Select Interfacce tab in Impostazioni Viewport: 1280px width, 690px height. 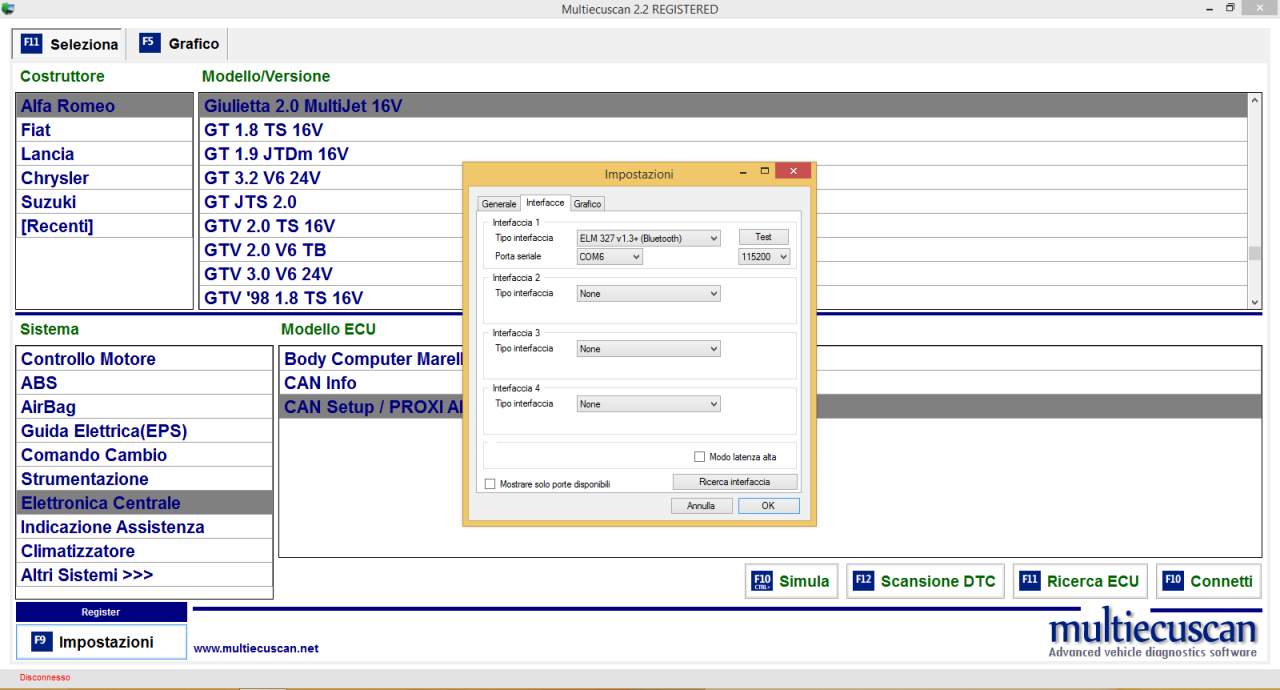(x=545, y=203)
